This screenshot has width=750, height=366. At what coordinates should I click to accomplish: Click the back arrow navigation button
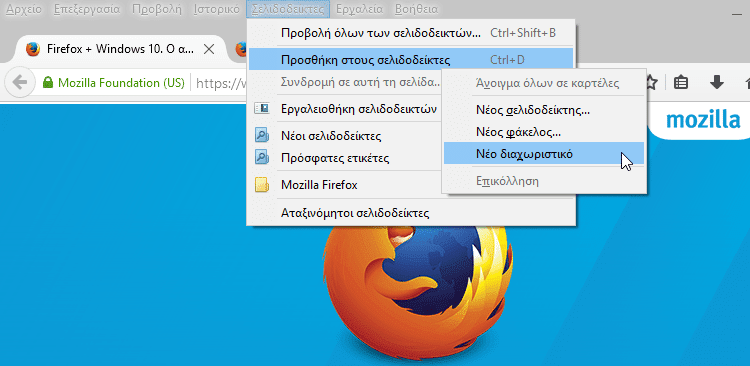(20, 83)
